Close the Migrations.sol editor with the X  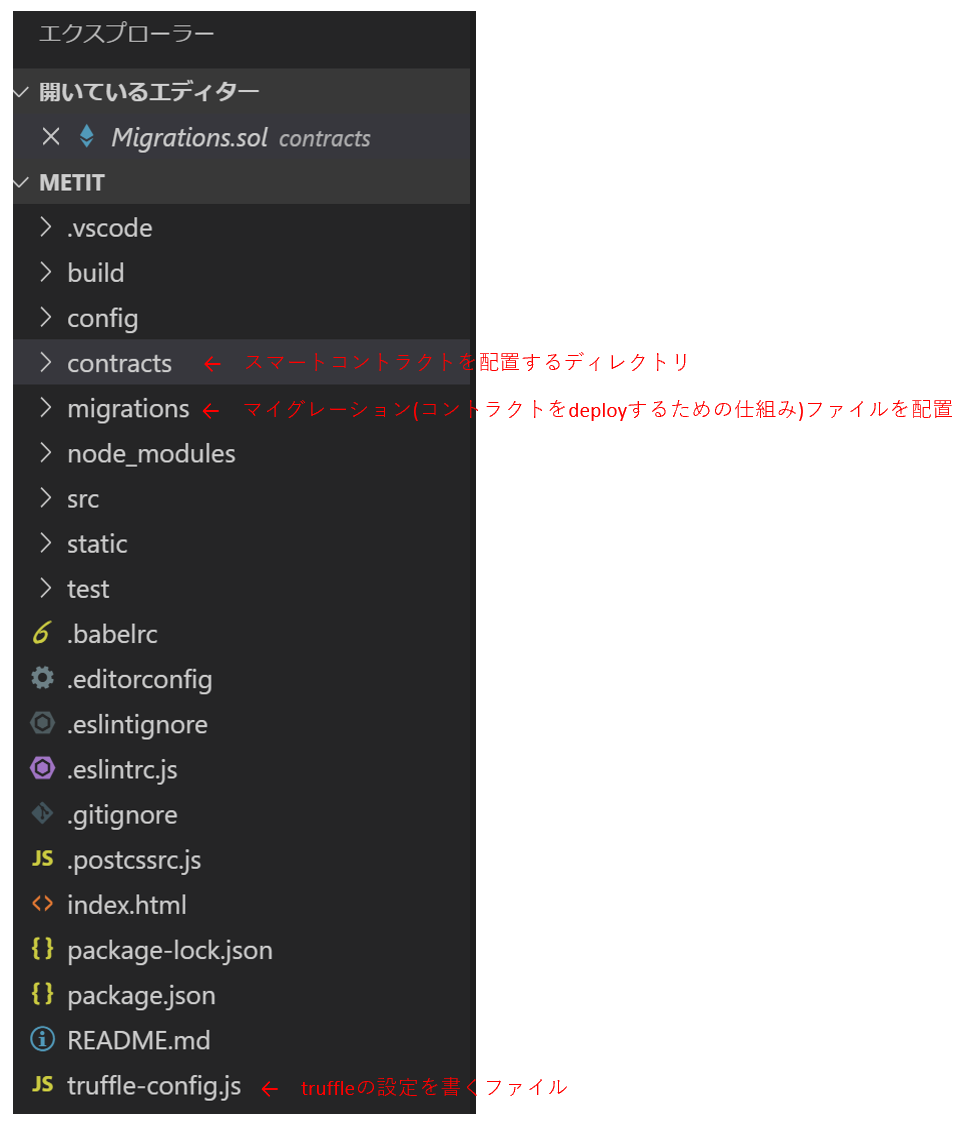click(x=50, y=137)
